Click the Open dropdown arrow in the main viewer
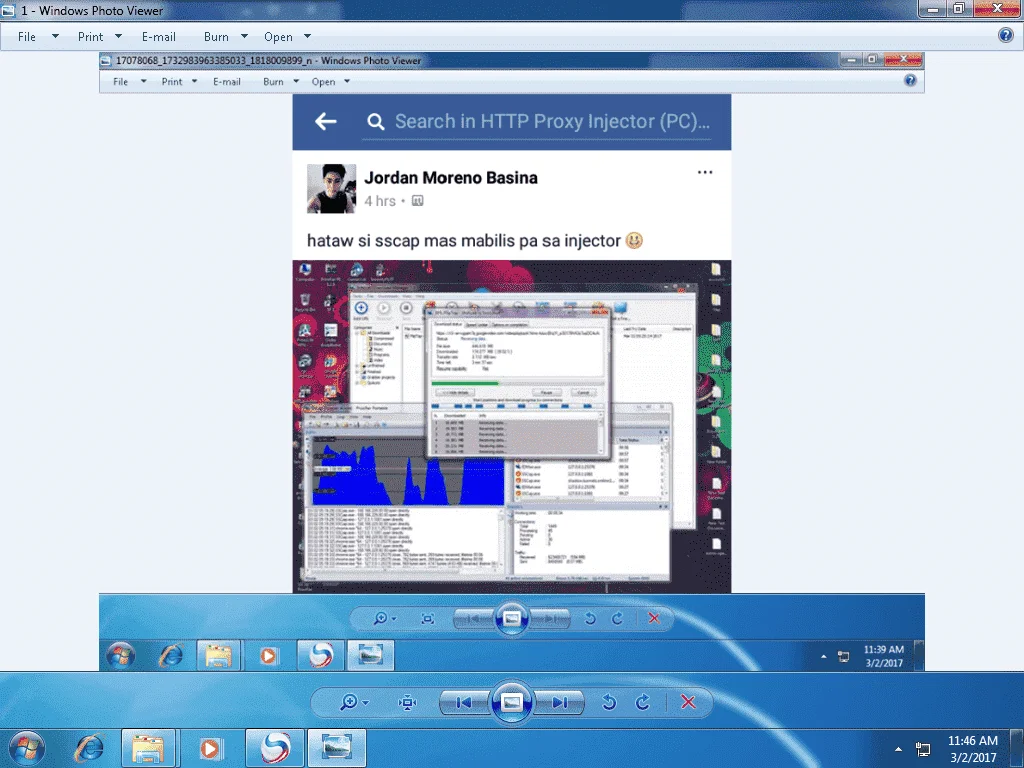Image resolution: width=1024 pixels, height=768 pixels. tap(308, 37)
